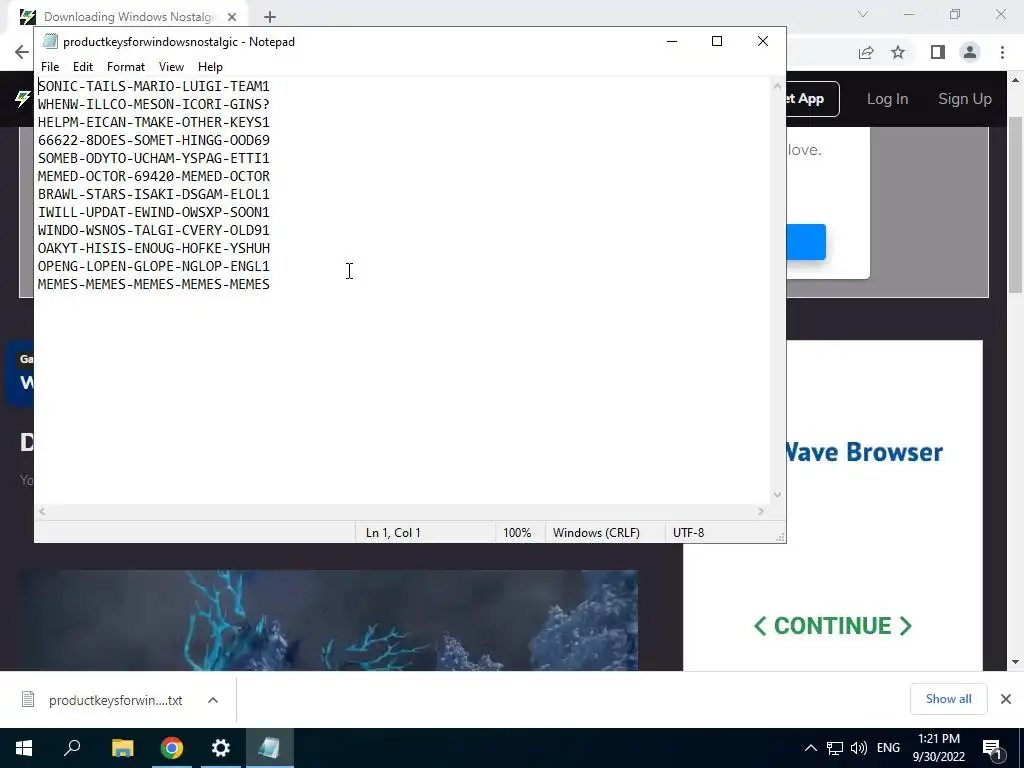Click the Log In link

coord(887,99)
